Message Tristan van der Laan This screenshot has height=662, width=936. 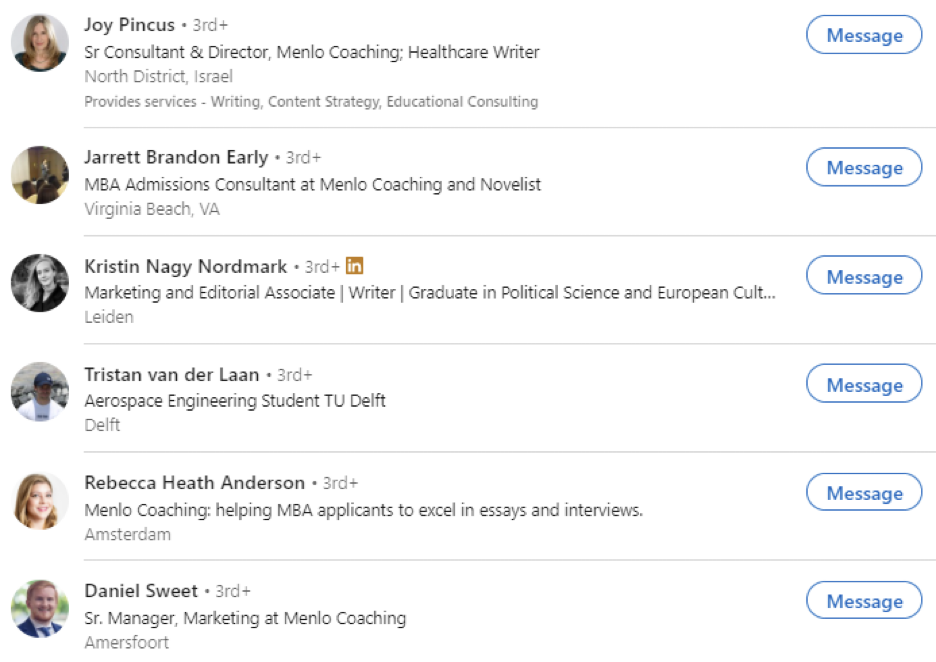(864, 384)
